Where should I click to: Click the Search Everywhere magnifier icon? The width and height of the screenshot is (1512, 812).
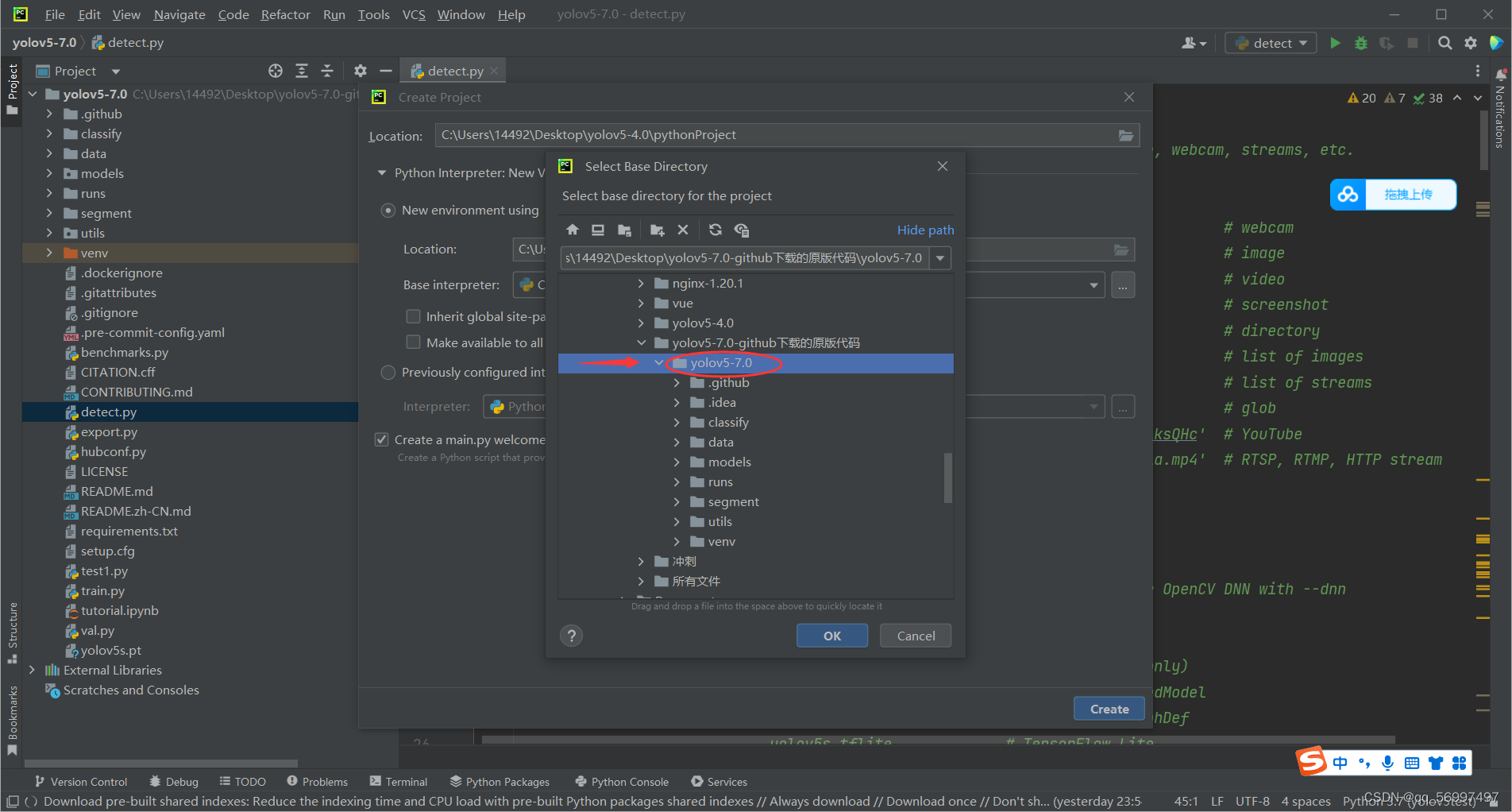[1445, 43]
